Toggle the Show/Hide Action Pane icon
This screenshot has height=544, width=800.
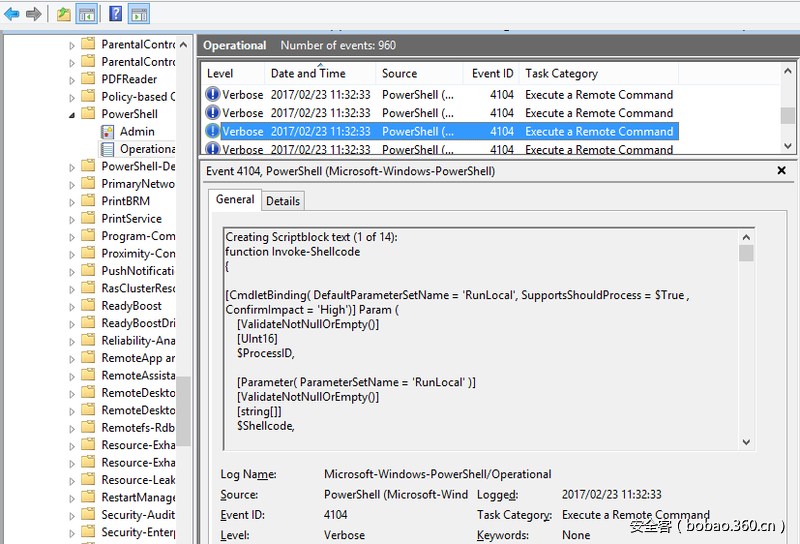click(139, 14)
